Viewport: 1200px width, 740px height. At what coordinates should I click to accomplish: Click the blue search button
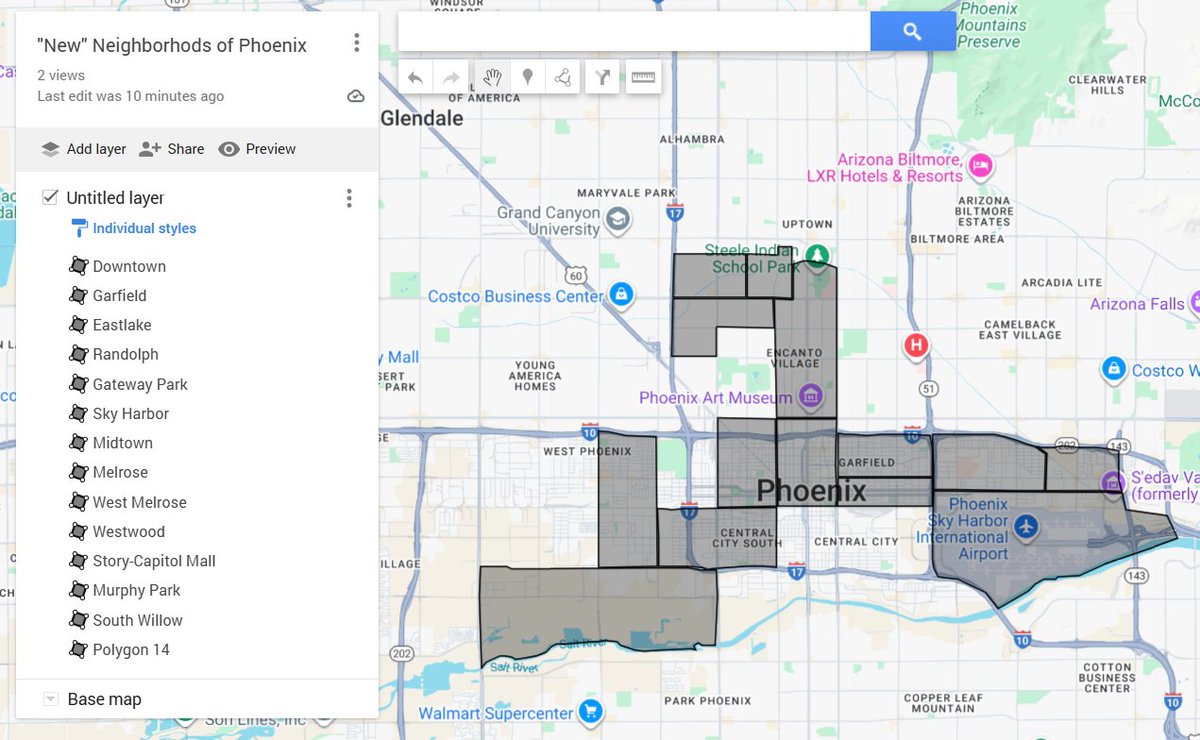(x=912, y=32)
